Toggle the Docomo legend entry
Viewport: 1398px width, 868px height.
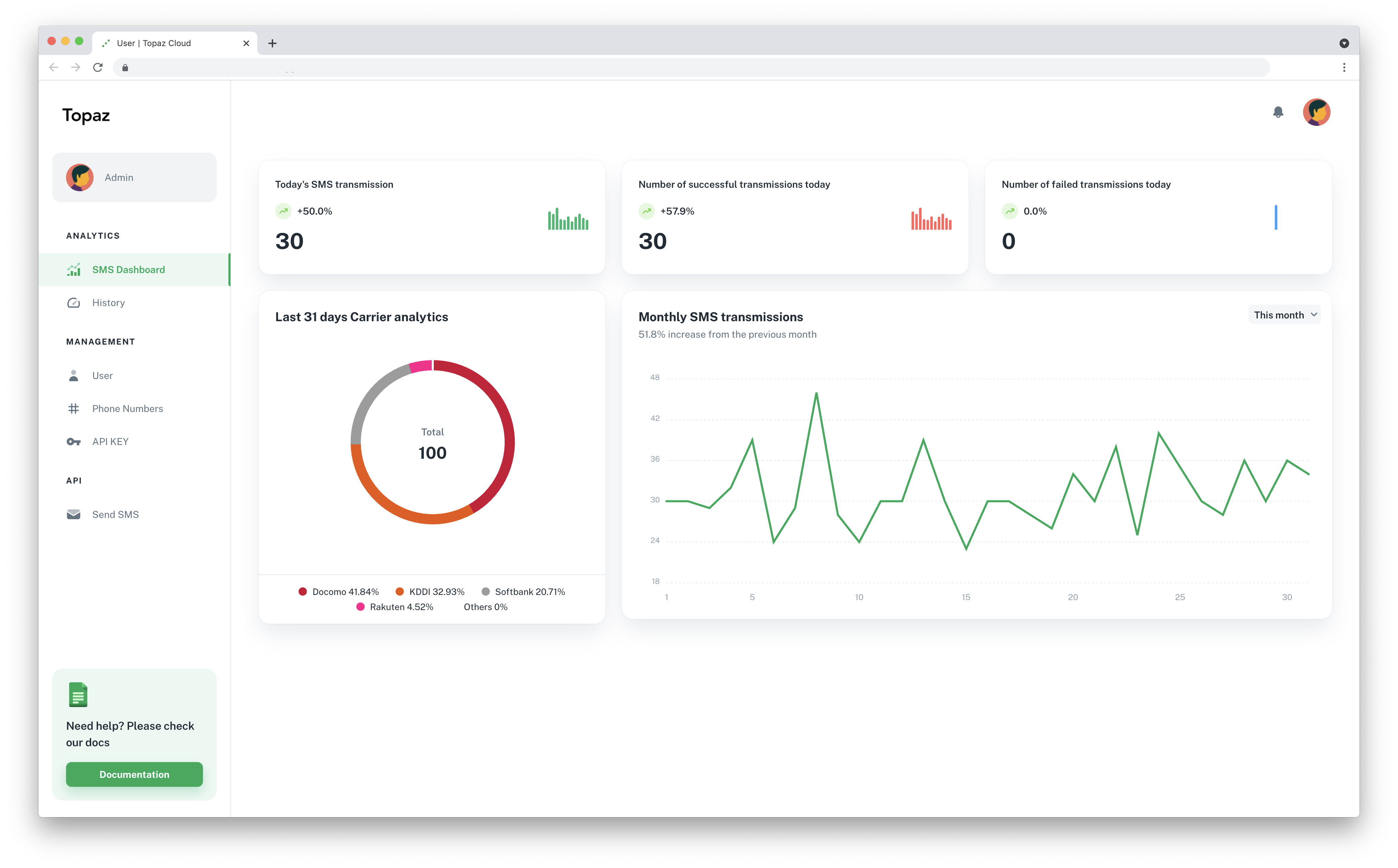[x=339, y=592]
